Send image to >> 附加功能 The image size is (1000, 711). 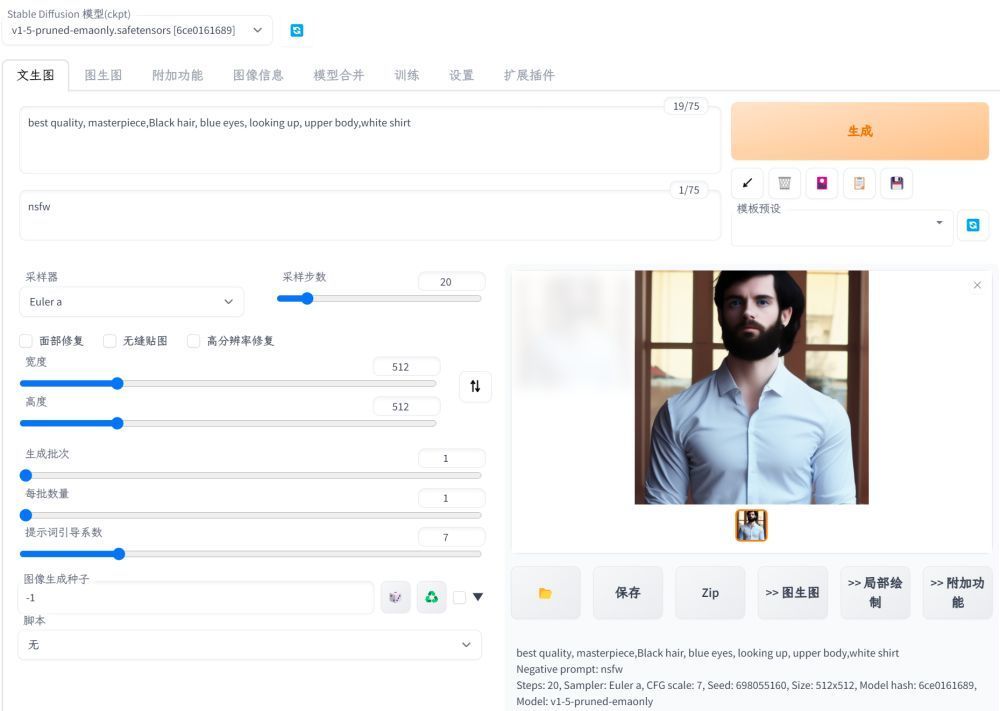pos(957,593)
